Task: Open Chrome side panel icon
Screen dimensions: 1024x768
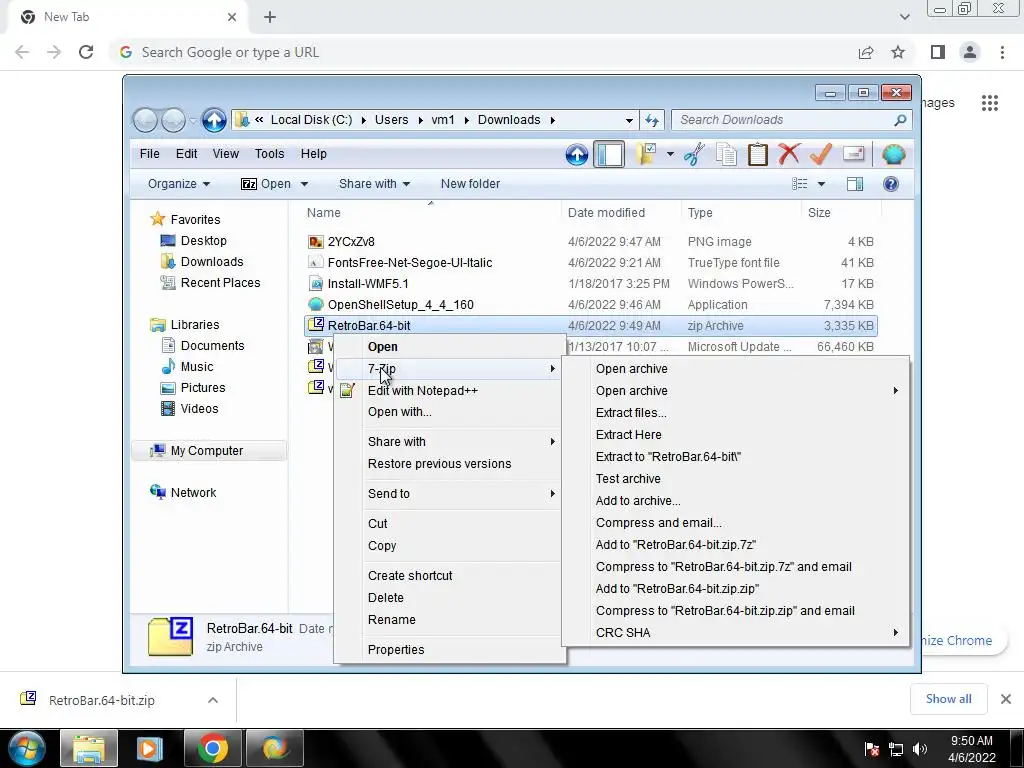Action: (x=938, y=52)
